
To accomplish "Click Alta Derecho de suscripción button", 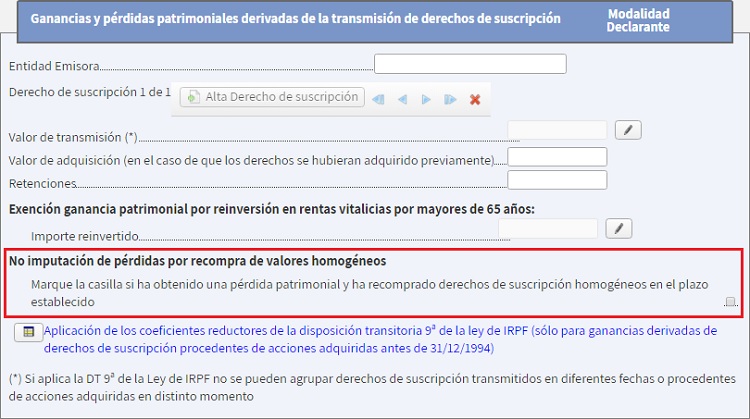I will pyautogui.click(x=272, y=97).
